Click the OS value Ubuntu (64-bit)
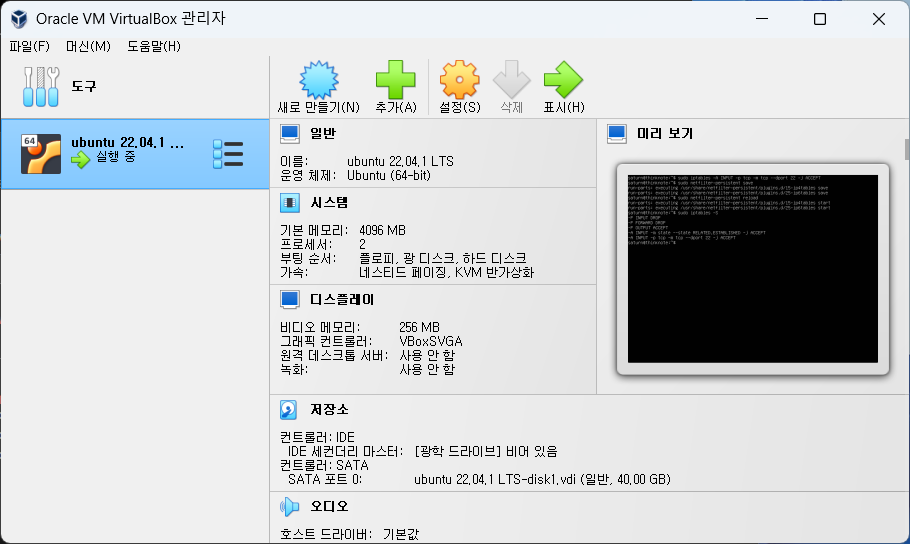The height and width of the screenshot is (544, 910). click(389, 175)
